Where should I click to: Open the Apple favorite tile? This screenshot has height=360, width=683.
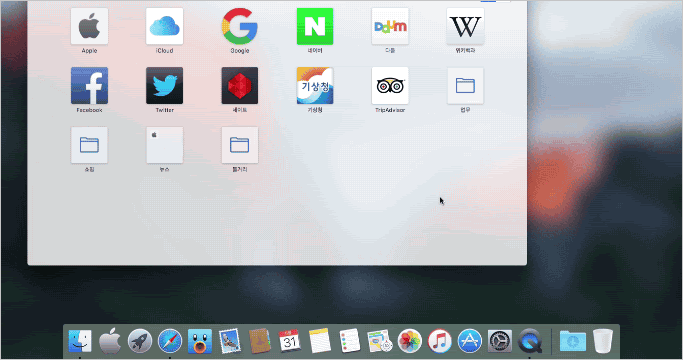[89, 26]
